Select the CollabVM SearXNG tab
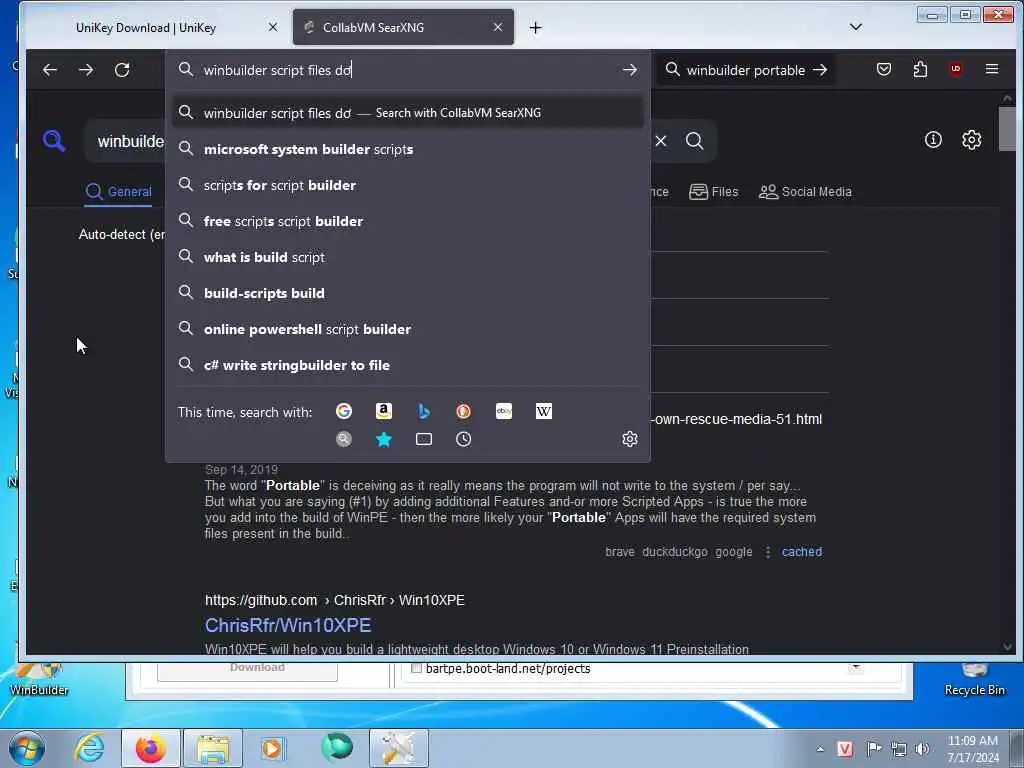This screenshot has height=768, width=1024. coord(403,27)
